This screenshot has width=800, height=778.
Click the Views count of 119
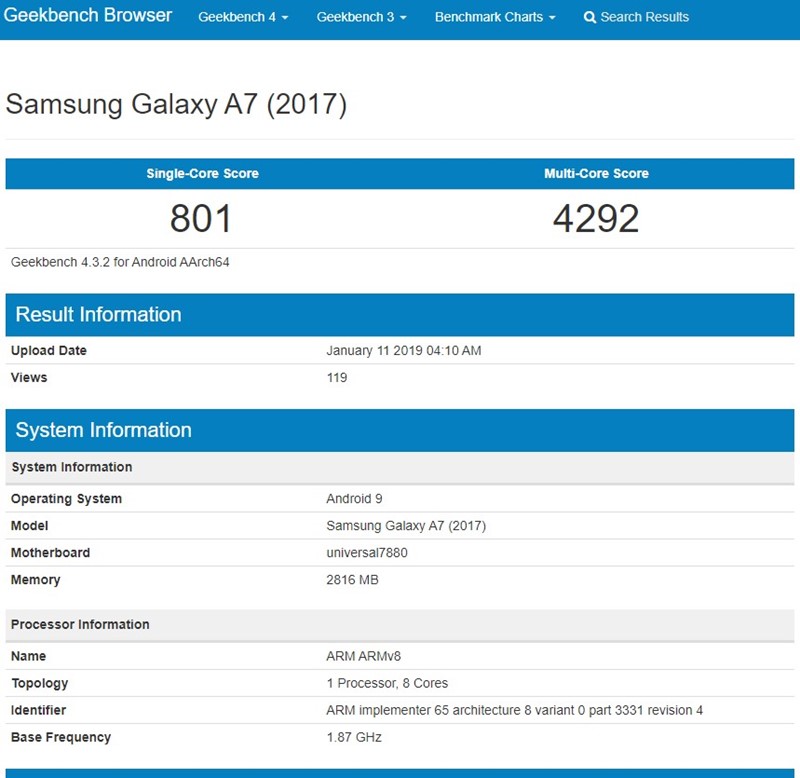click(x=336, y=378)
